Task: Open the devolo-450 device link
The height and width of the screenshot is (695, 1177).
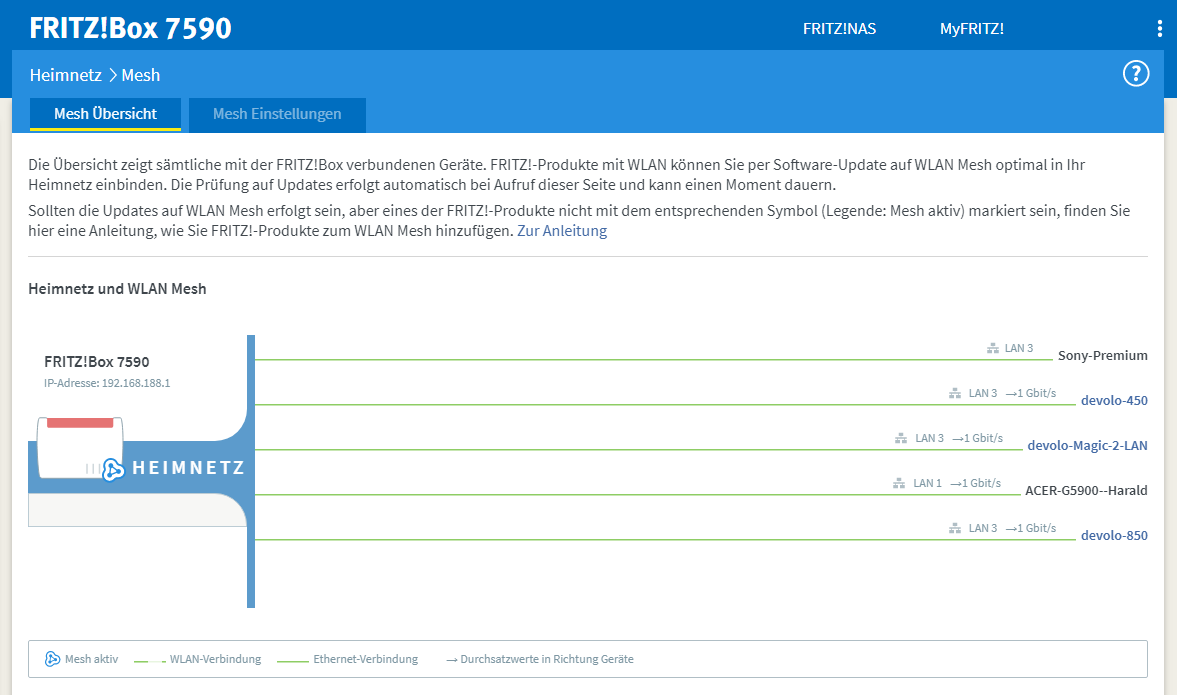Action: point(1114,401)
